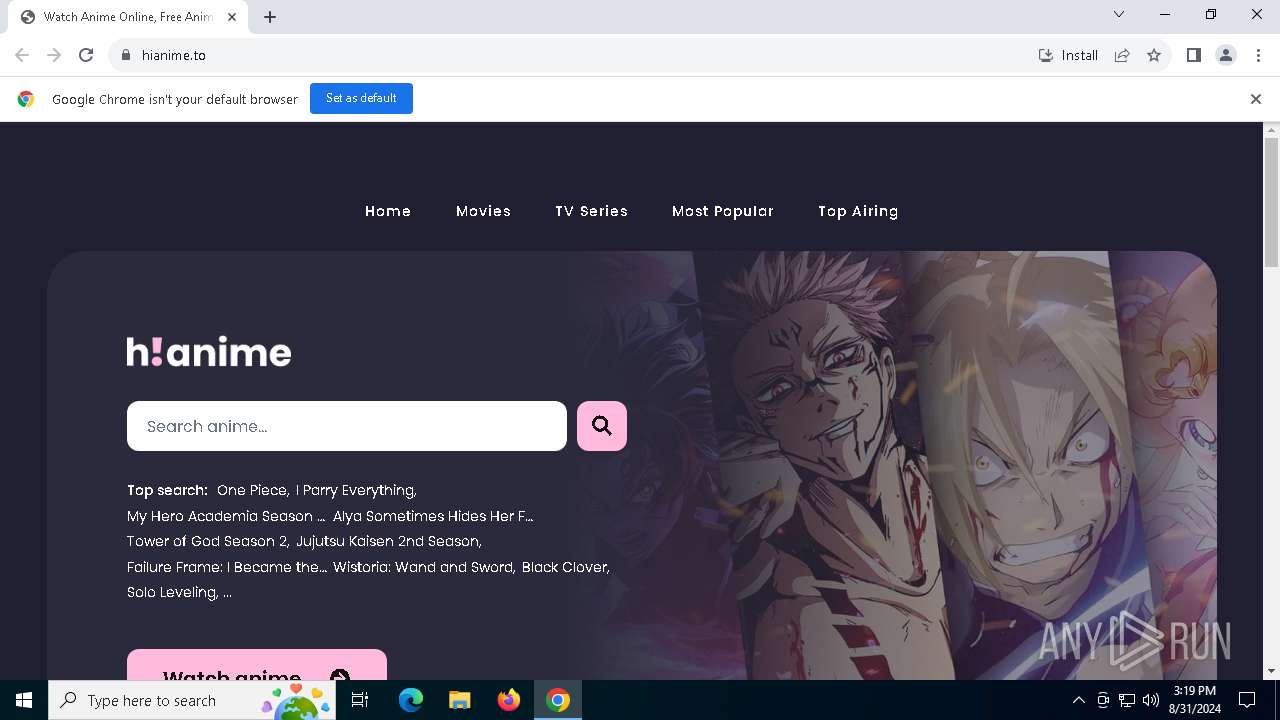Show hidden system tray icons
The height and width of the screenshot is (720, 1280).
point(1078,700)
